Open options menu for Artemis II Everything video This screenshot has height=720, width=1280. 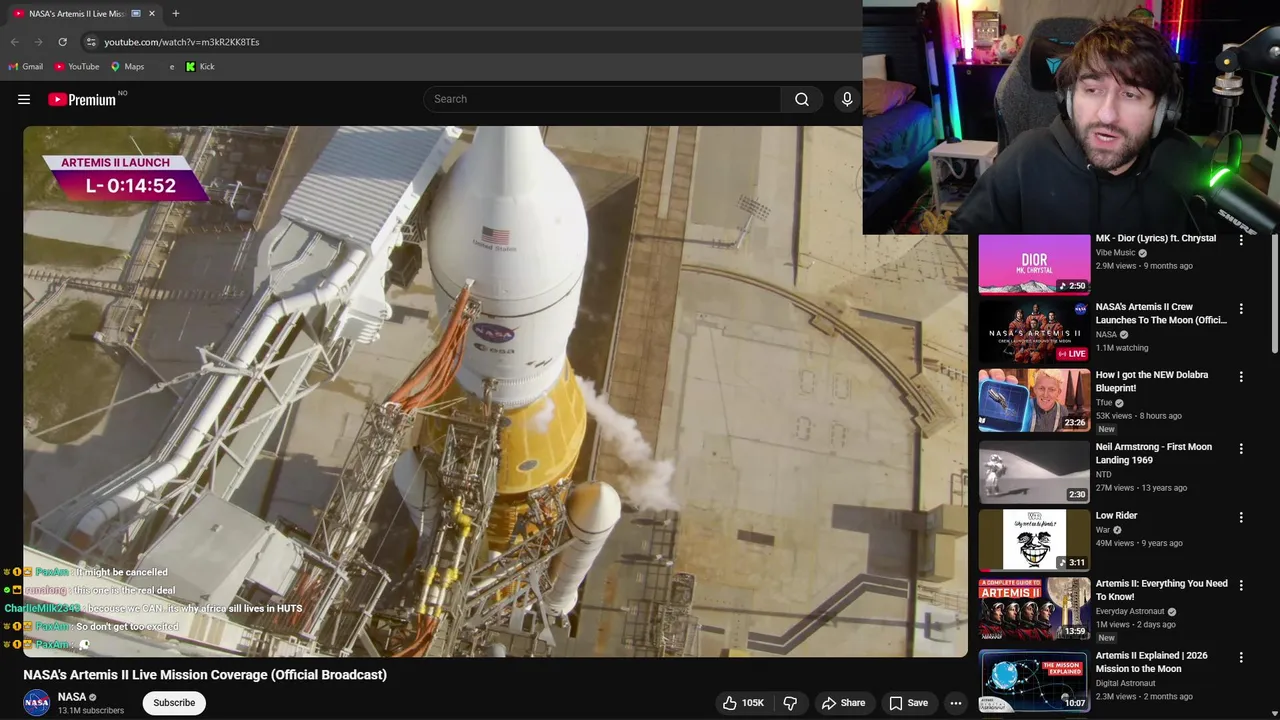[x=1241, y=585]
